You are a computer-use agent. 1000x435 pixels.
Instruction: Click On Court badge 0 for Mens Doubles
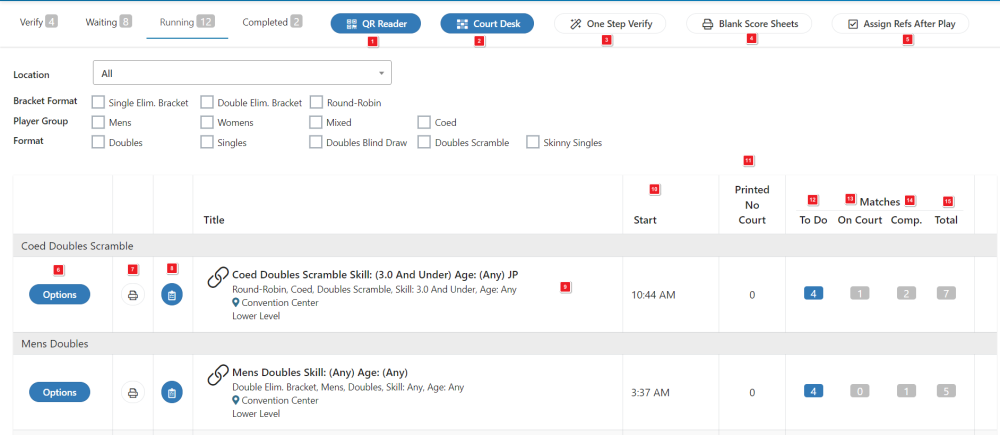[x=860, y=391]
